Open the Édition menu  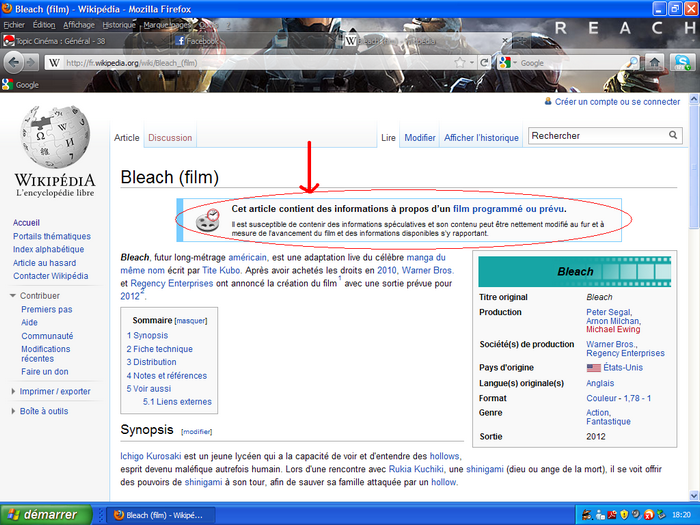44,25
